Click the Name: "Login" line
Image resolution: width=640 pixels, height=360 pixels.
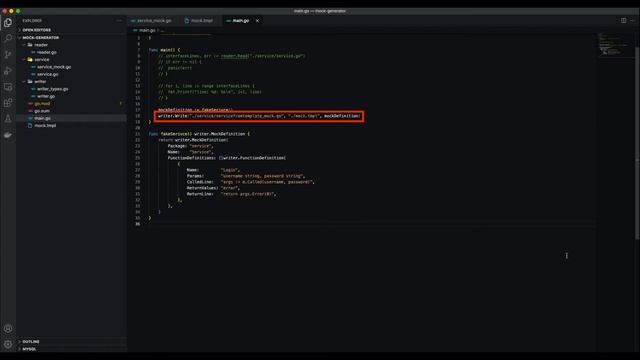213,170
